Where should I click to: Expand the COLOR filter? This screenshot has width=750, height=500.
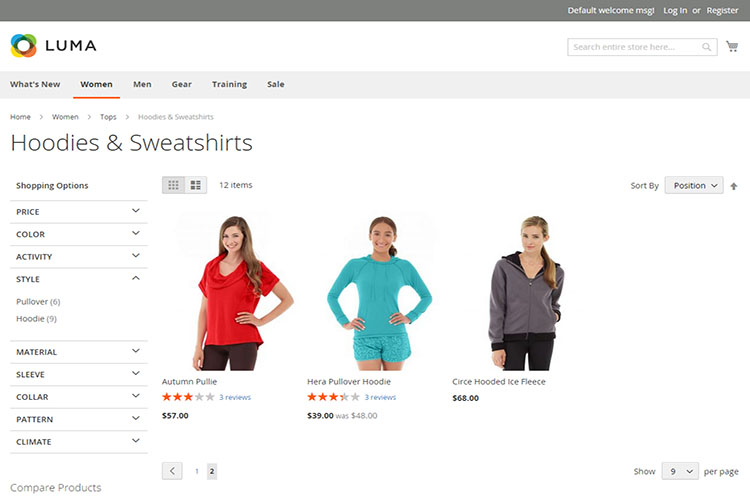(78, 234)
